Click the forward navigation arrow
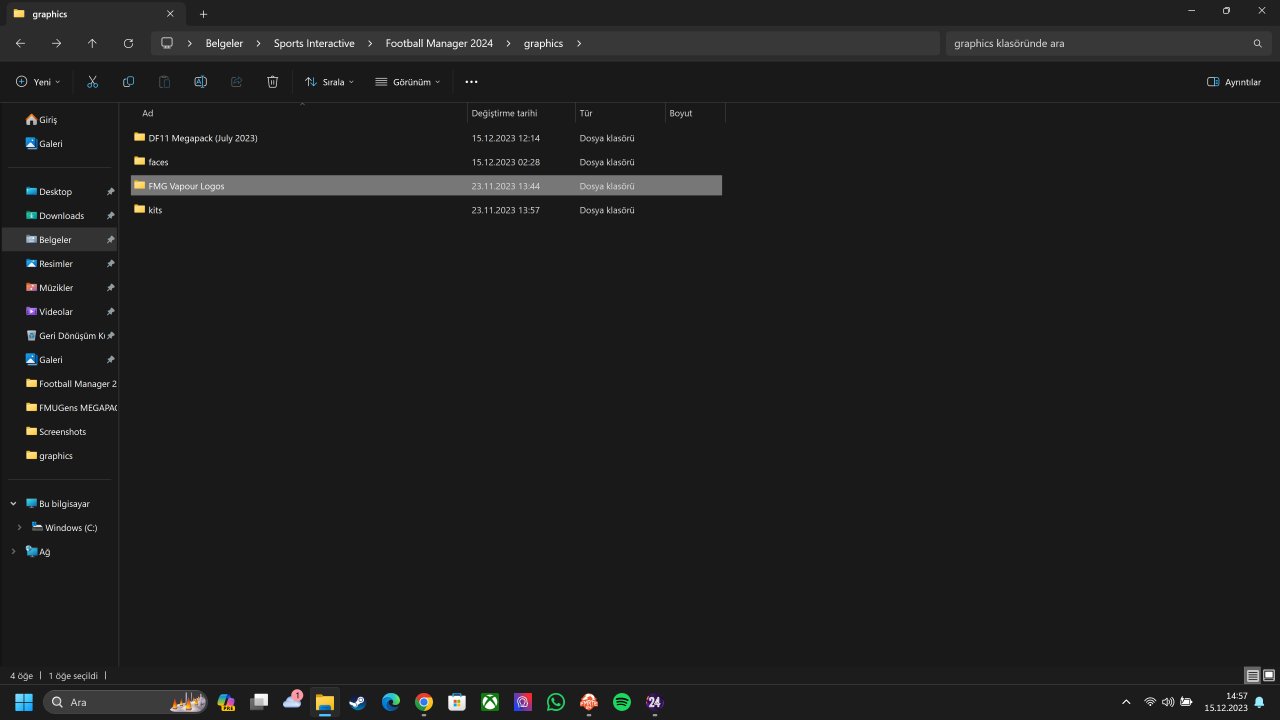 [x=56, y=43]
